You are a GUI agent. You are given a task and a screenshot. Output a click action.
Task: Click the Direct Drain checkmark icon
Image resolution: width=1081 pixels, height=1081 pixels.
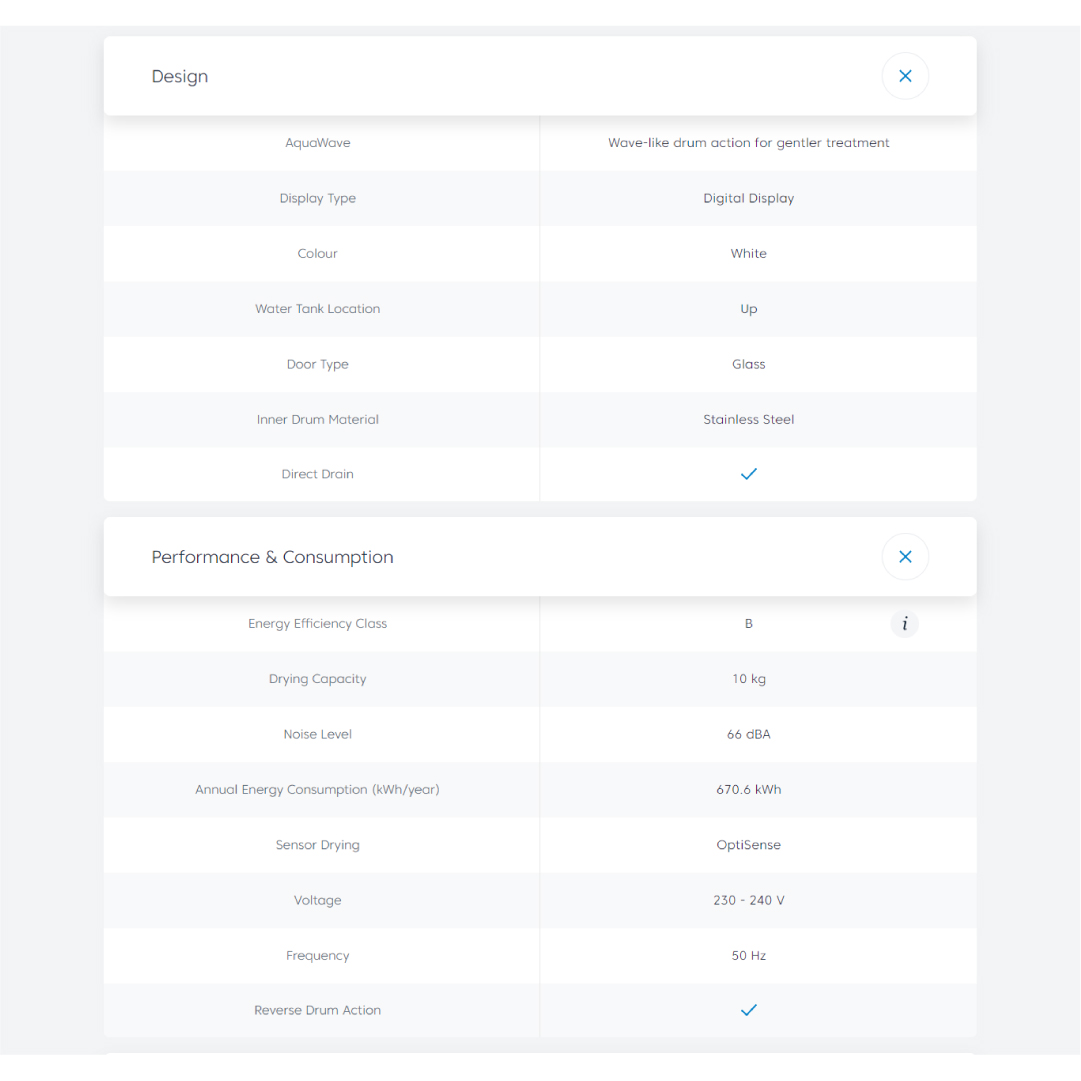(x=748, y=474)
